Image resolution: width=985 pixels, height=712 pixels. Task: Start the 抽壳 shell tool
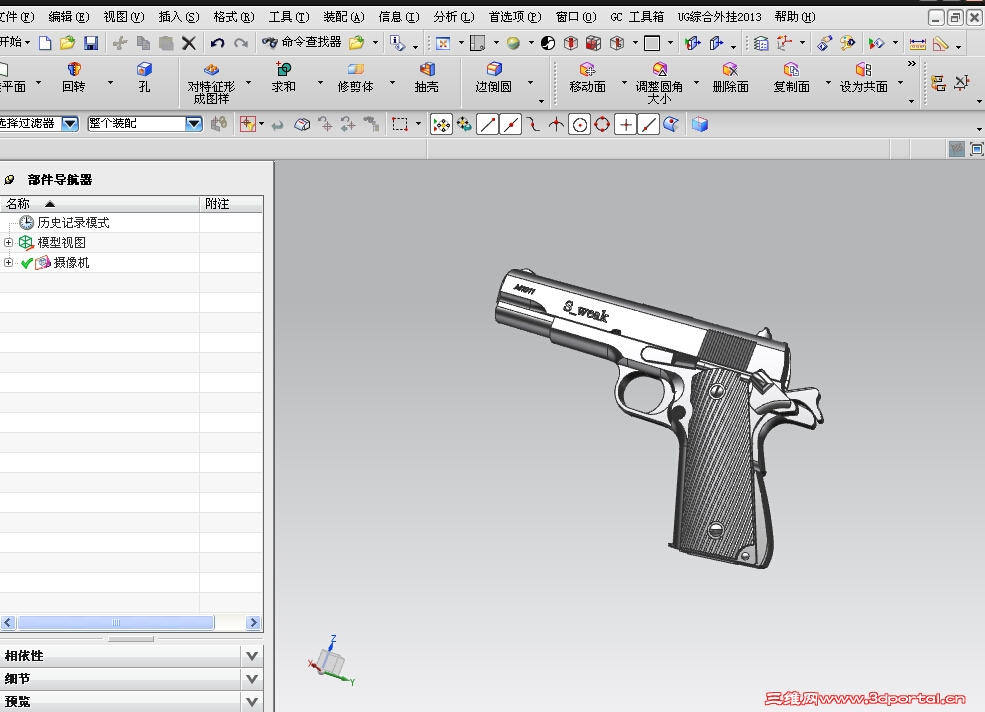coord(427,78)
